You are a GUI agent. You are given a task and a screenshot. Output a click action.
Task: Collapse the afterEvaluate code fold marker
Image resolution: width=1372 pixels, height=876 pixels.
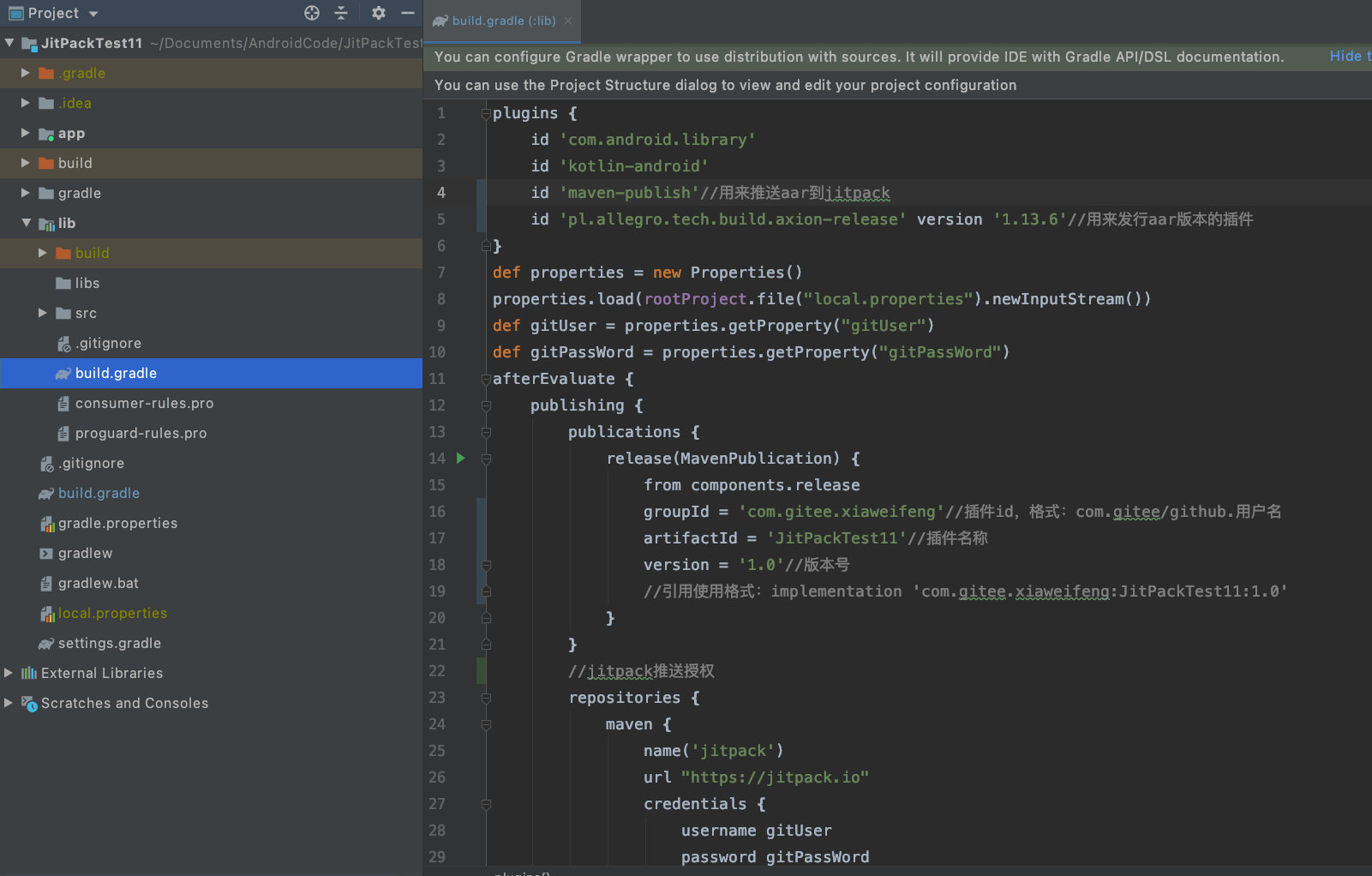pos(485,378)
